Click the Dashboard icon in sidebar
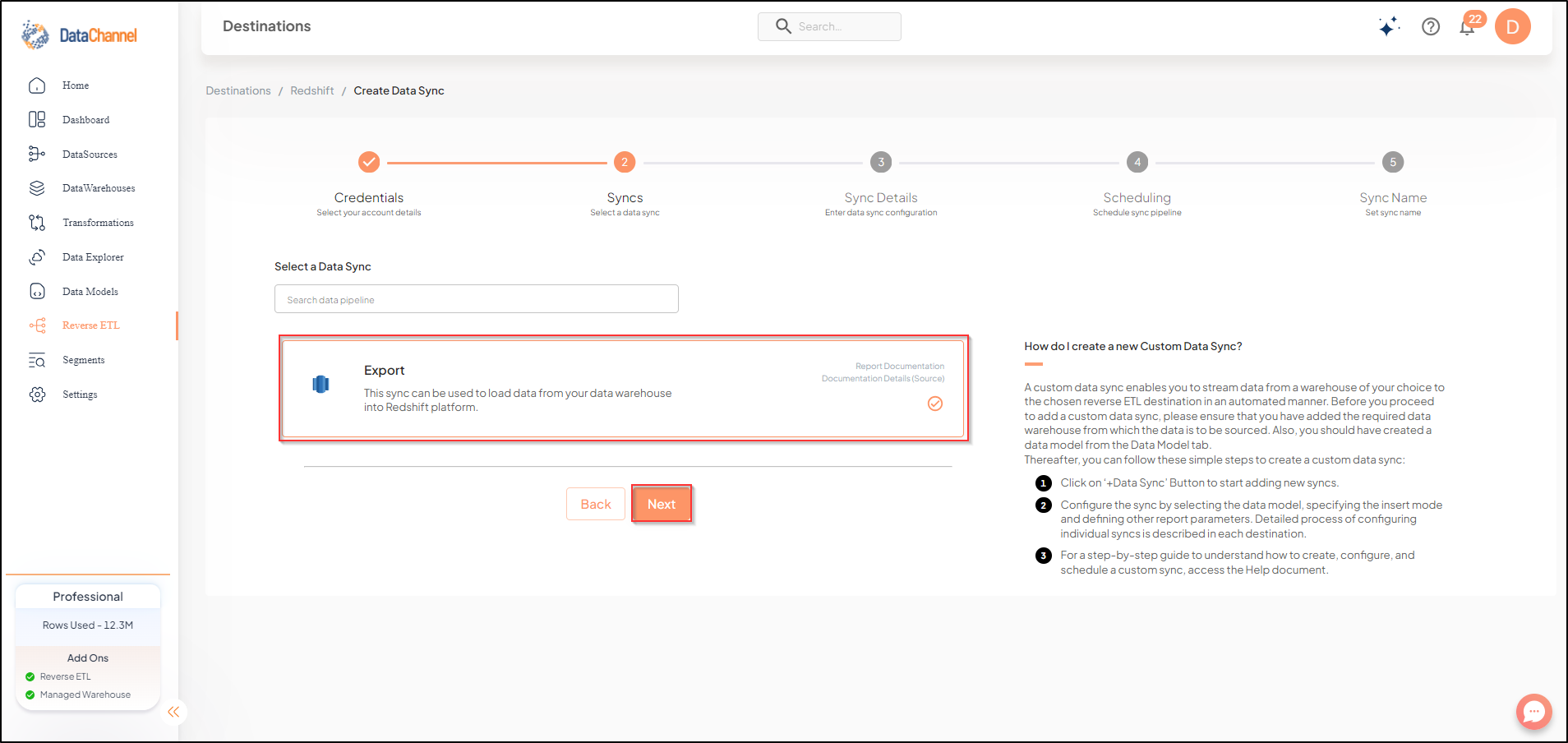The height and width of the screenshot is (743, 1568). pyautogui.click(x=37, y=120)
